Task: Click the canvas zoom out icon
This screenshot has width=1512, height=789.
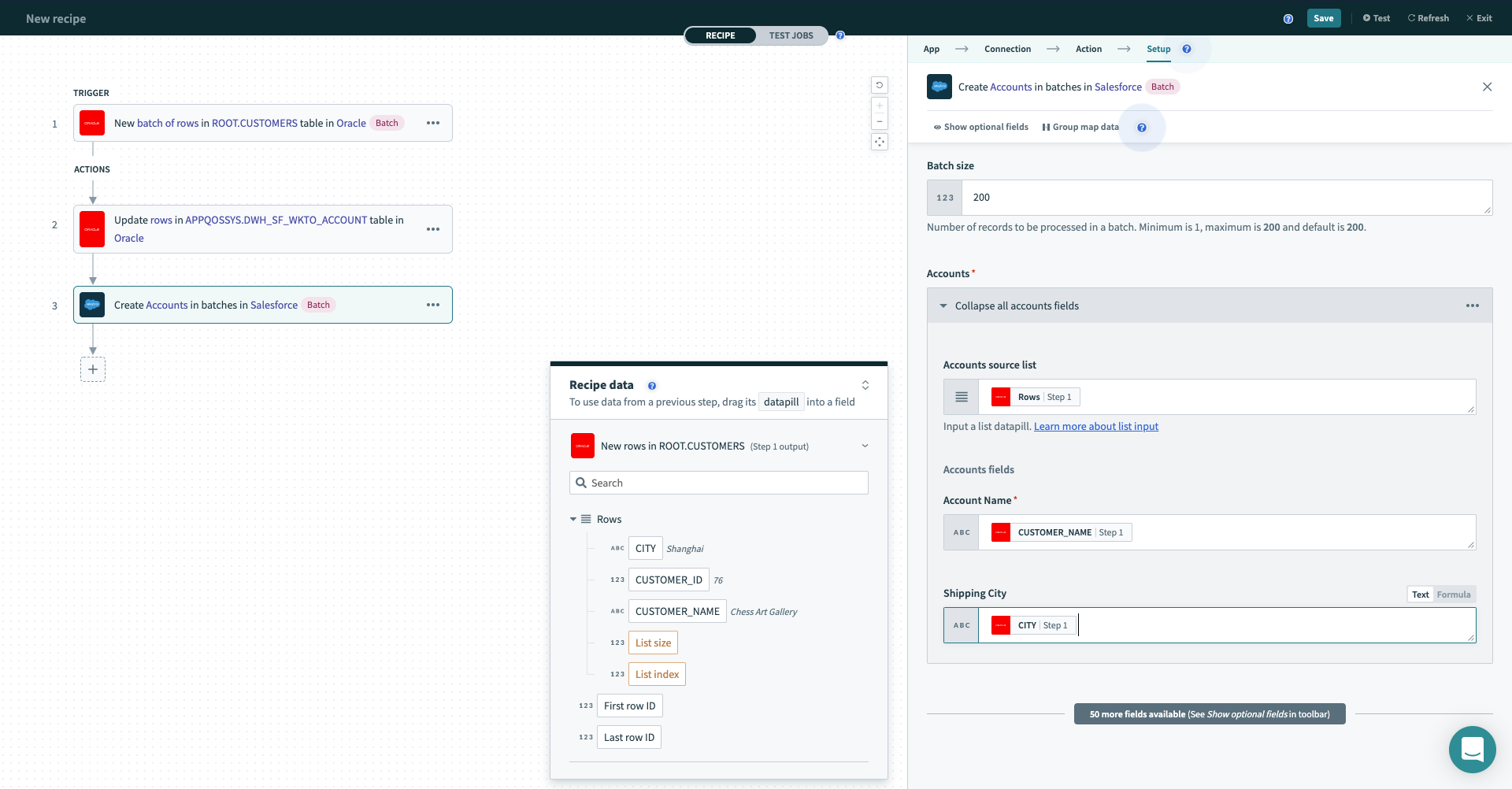Action: [x=880, y=121]
